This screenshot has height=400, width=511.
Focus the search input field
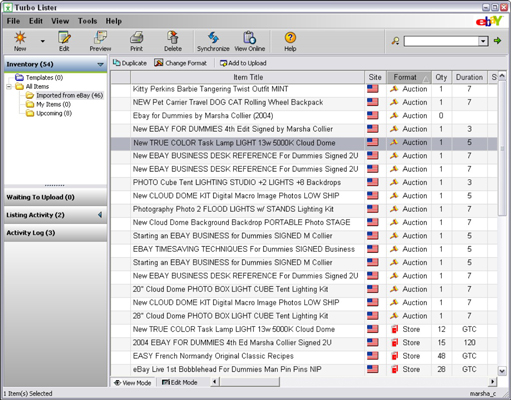click(441, 41)
